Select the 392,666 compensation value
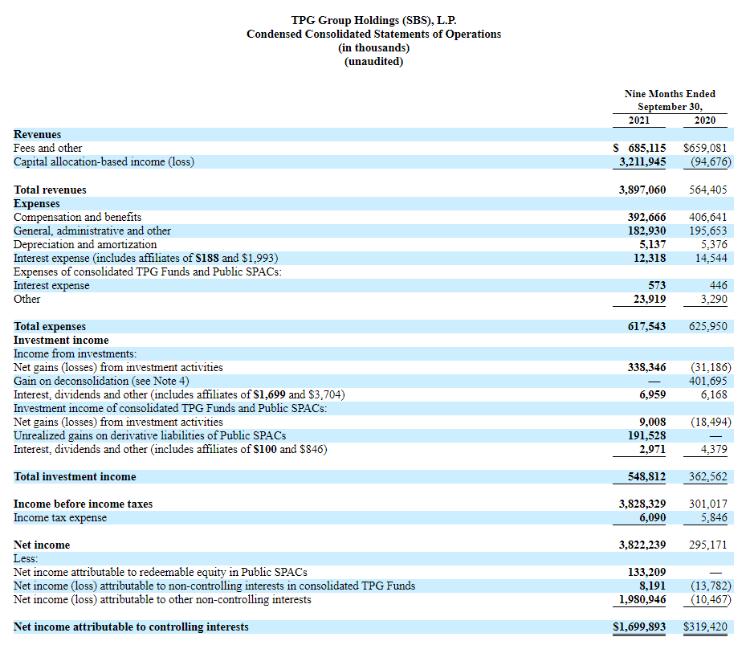Screen dimensions: 750x645 point(647,217)
